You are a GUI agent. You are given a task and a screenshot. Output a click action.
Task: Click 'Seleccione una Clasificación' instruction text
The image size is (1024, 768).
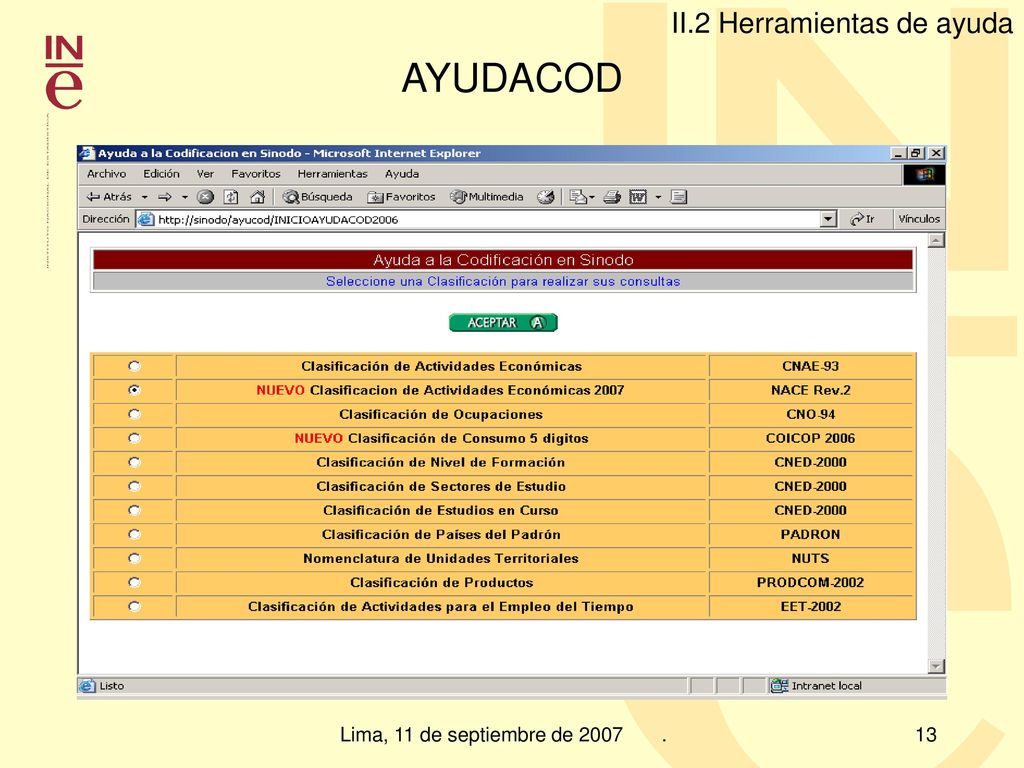click(503, 281)
